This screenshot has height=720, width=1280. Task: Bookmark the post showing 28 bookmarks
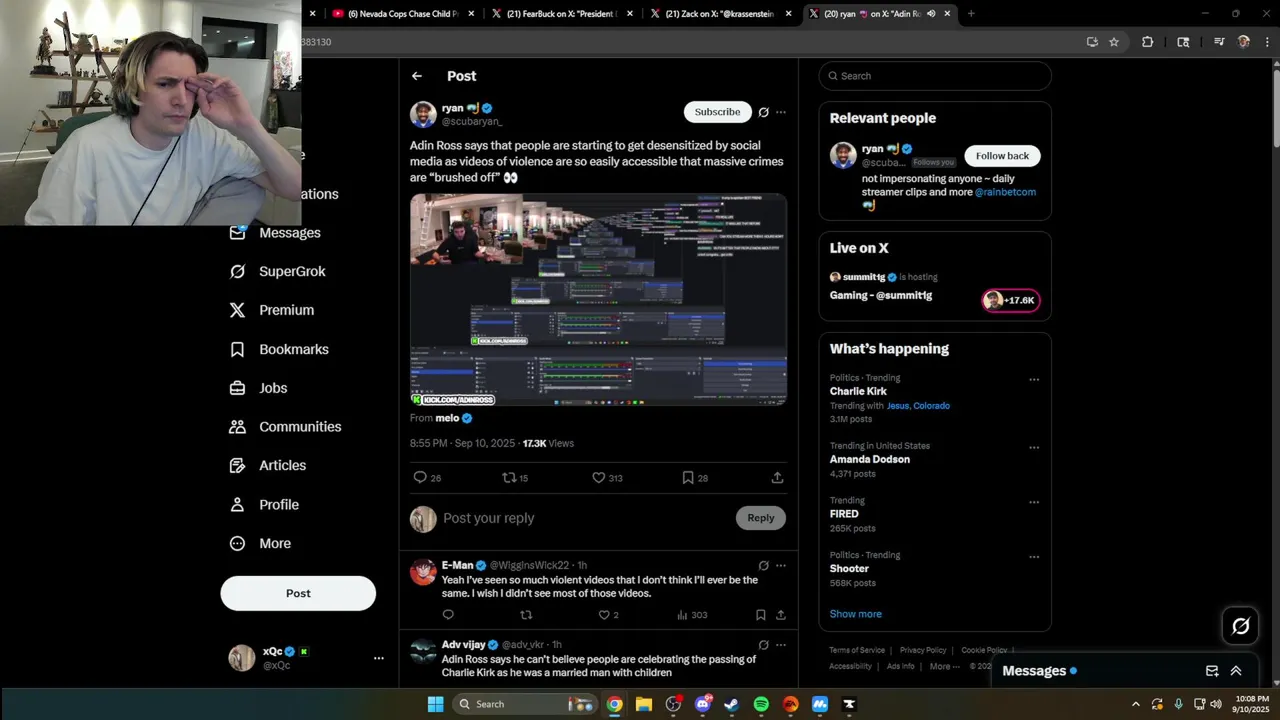tap(688, 478)
